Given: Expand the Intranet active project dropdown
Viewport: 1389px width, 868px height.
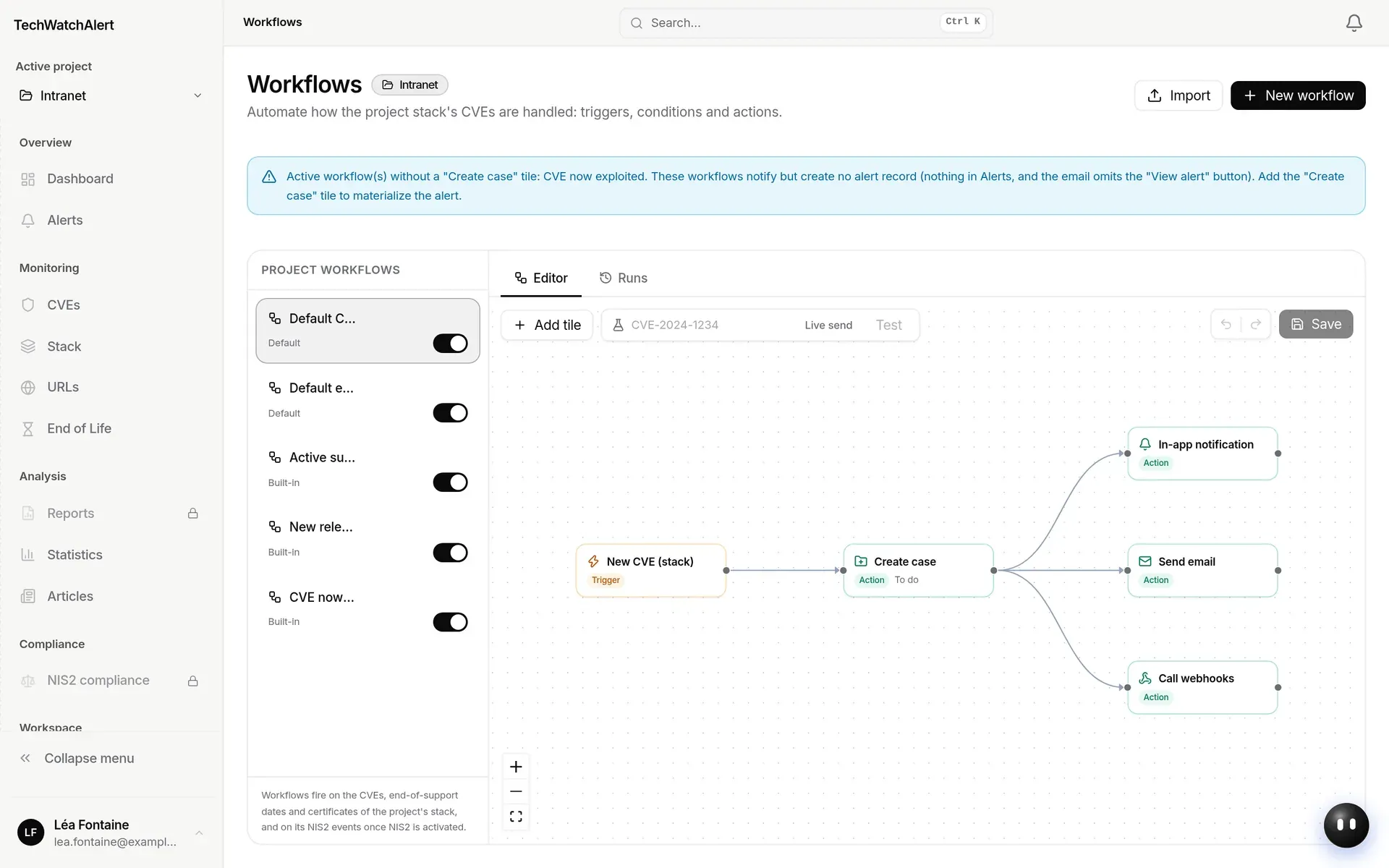Looking at the screenshot, I should pos(111,95).
